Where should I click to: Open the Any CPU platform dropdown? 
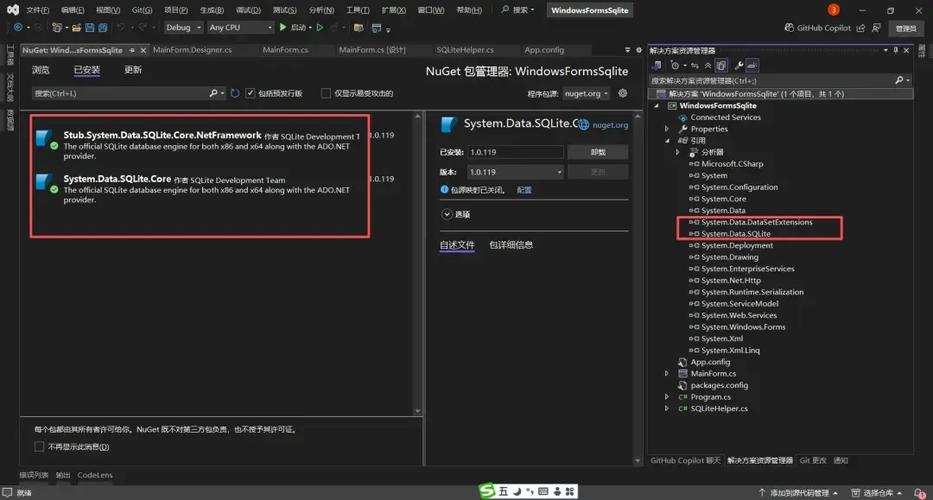coord(240,27)
